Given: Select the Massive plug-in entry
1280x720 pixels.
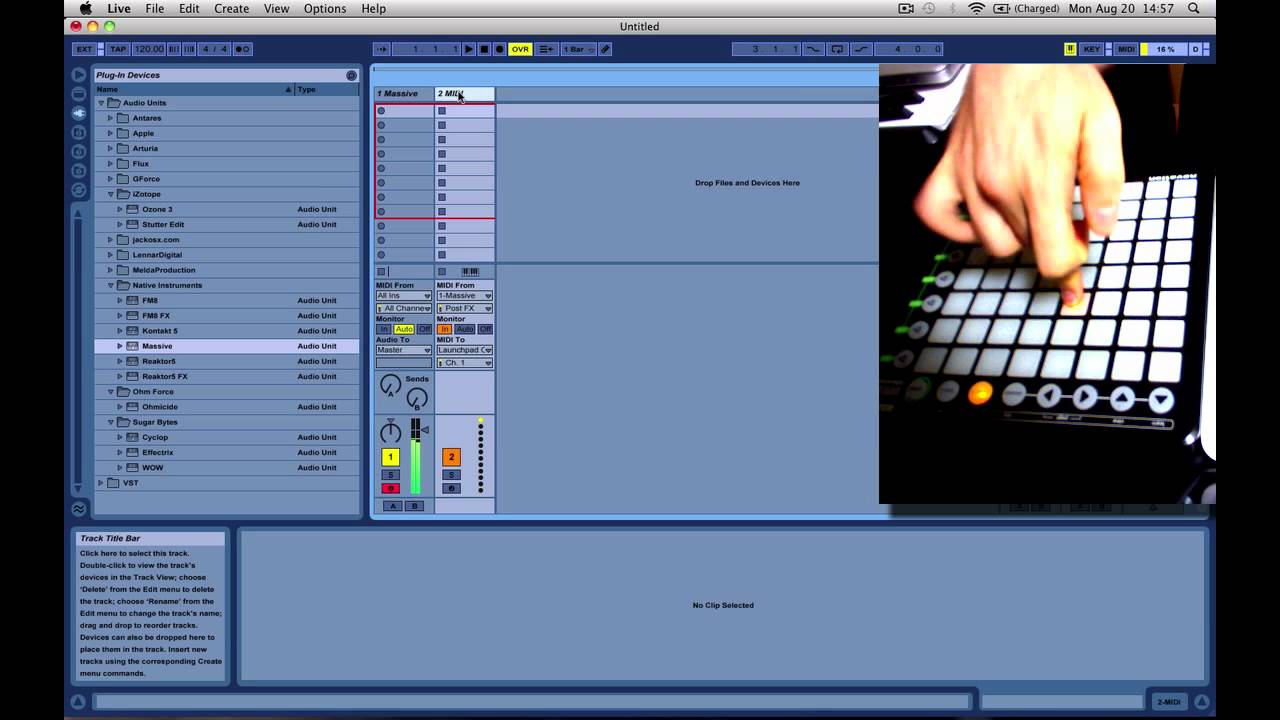Looking at the screenshot, I should (x=227, y=346).
